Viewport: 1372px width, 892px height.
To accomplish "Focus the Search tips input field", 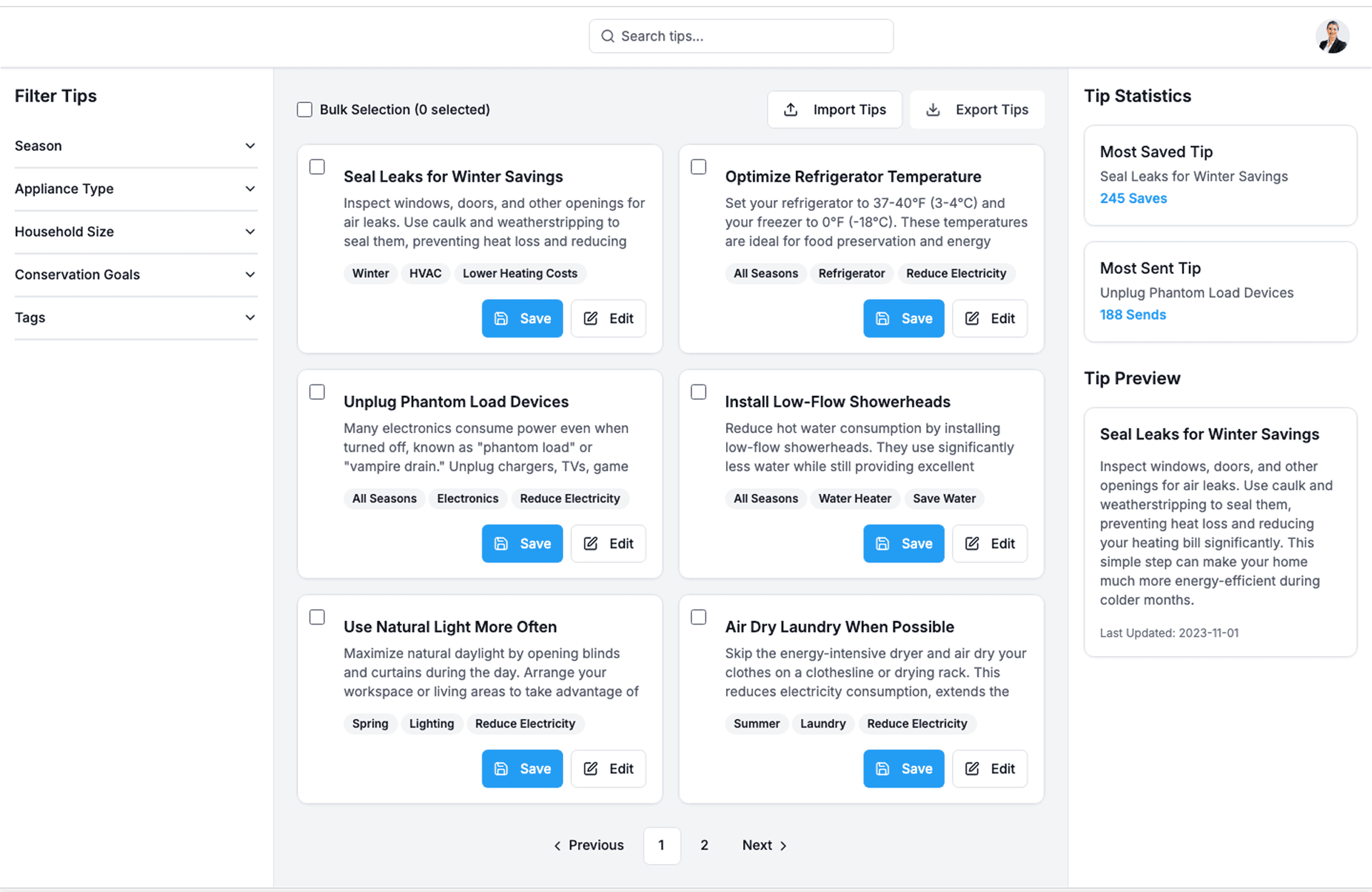I will pyautogui.click(x=750, y=36).
